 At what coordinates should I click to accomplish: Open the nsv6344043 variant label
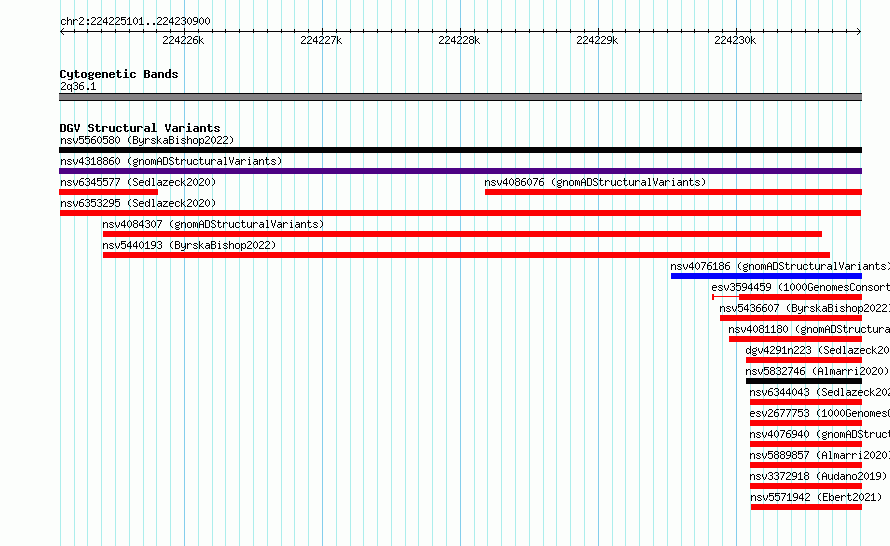(x=820, y=392)
